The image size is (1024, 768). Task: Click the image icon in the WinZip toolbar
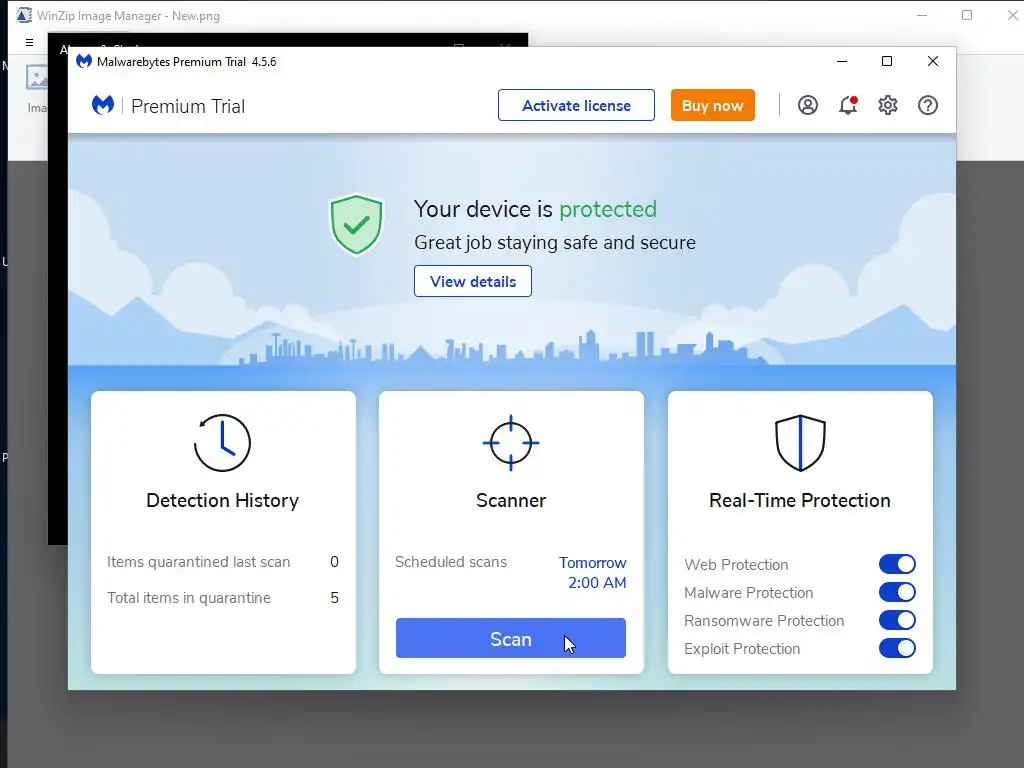tap(37, 78)
